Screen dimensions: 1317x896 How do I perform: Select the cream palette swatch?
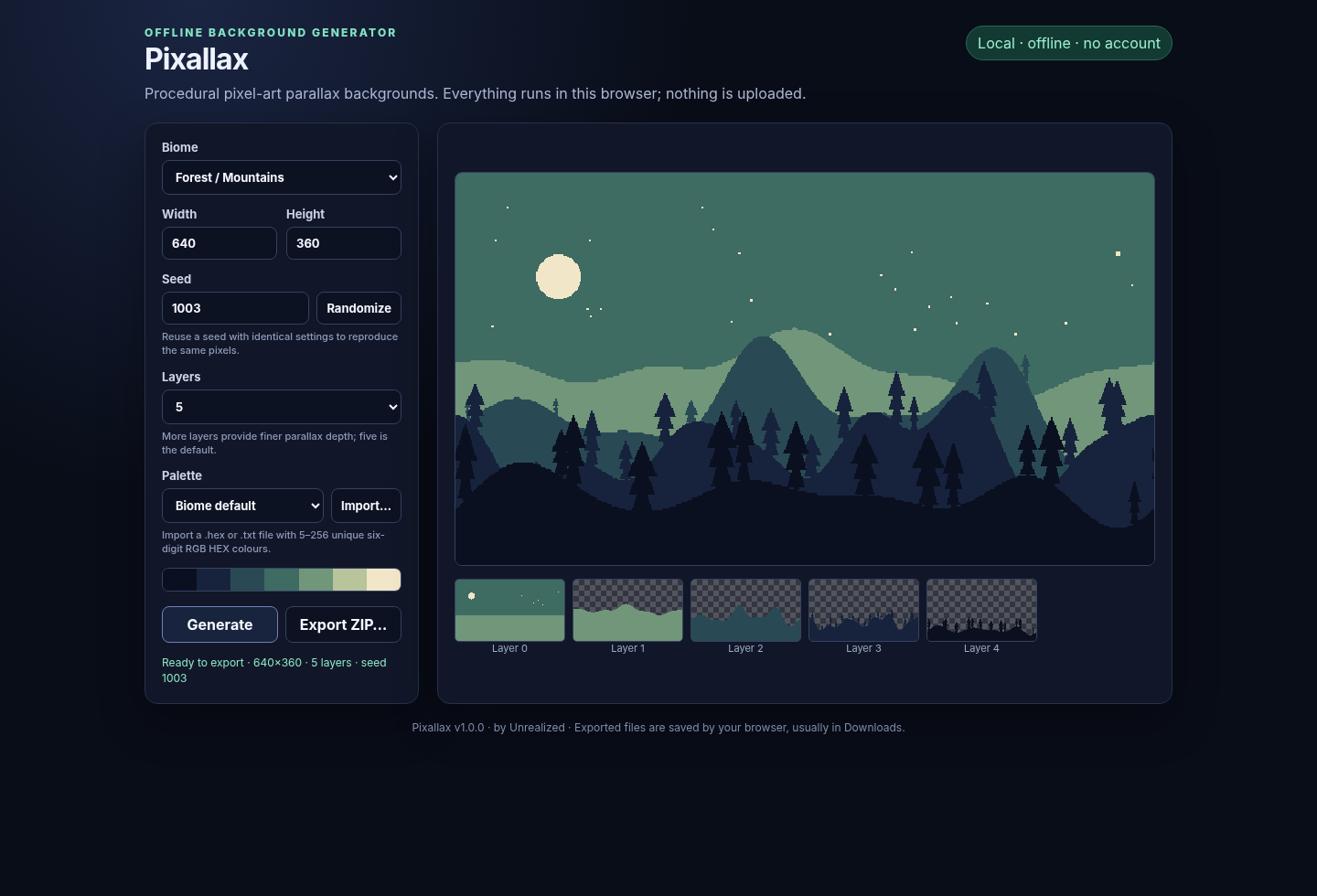click(x=383, y=580)
